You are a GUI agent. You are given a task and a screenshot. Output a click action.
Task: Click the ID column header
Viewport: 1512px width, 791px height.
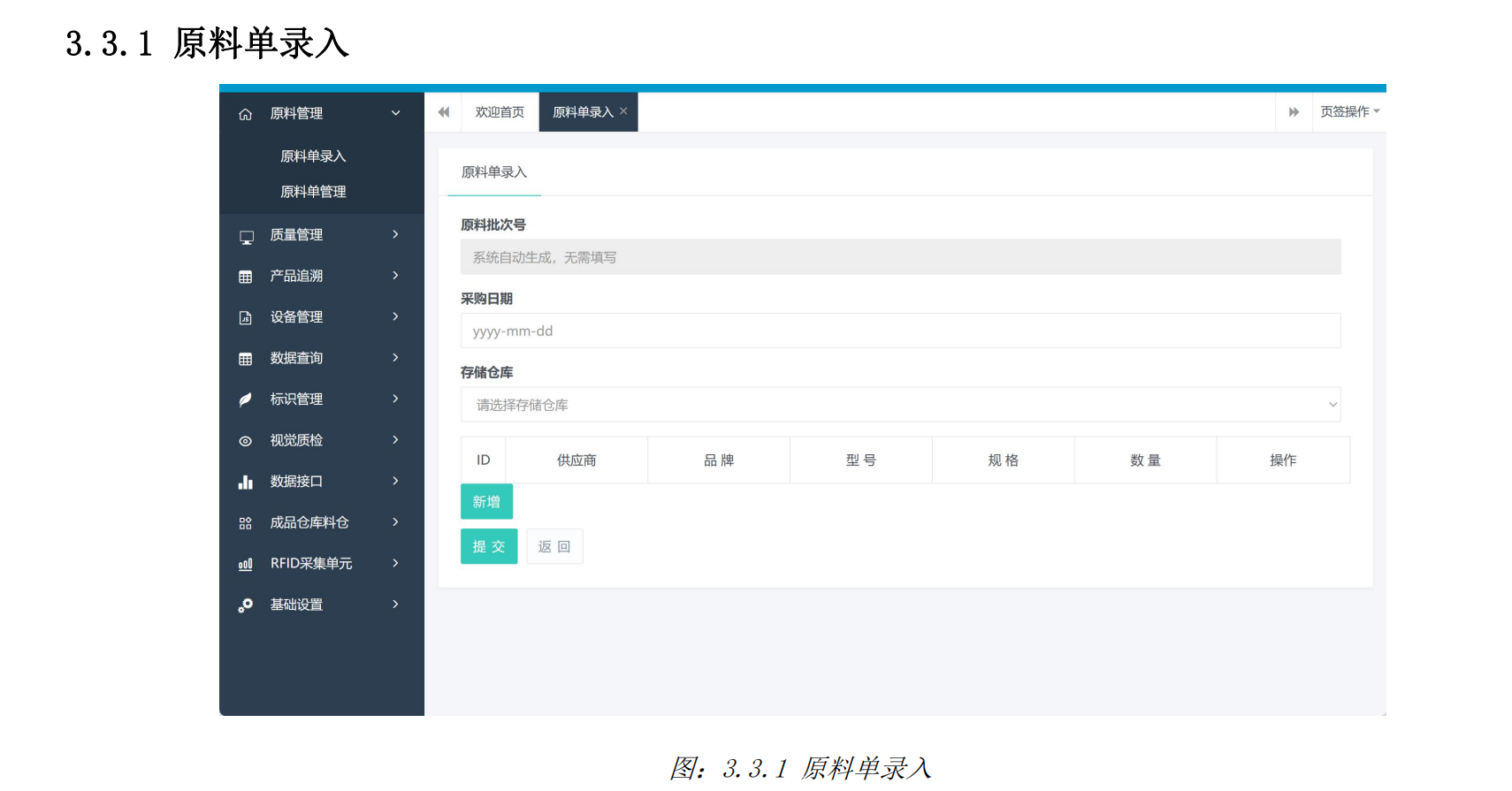[x=484, y=460]
